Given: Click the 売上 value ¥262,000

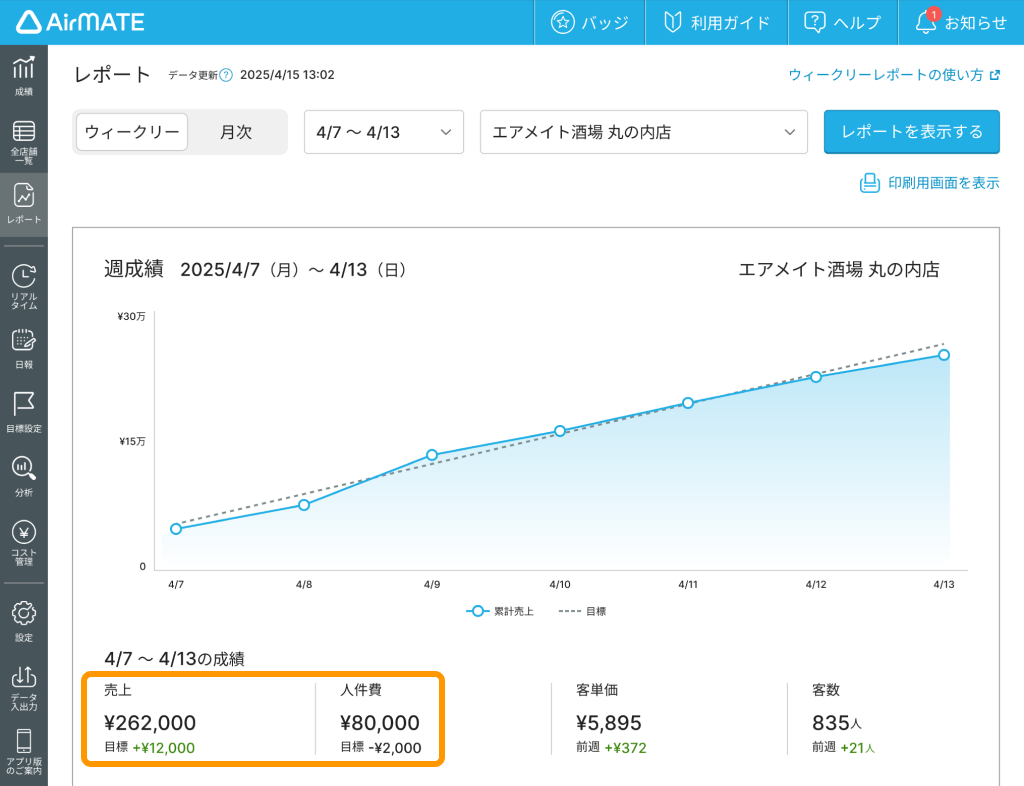Looking at the screenshot, I should tap(150, 723).
